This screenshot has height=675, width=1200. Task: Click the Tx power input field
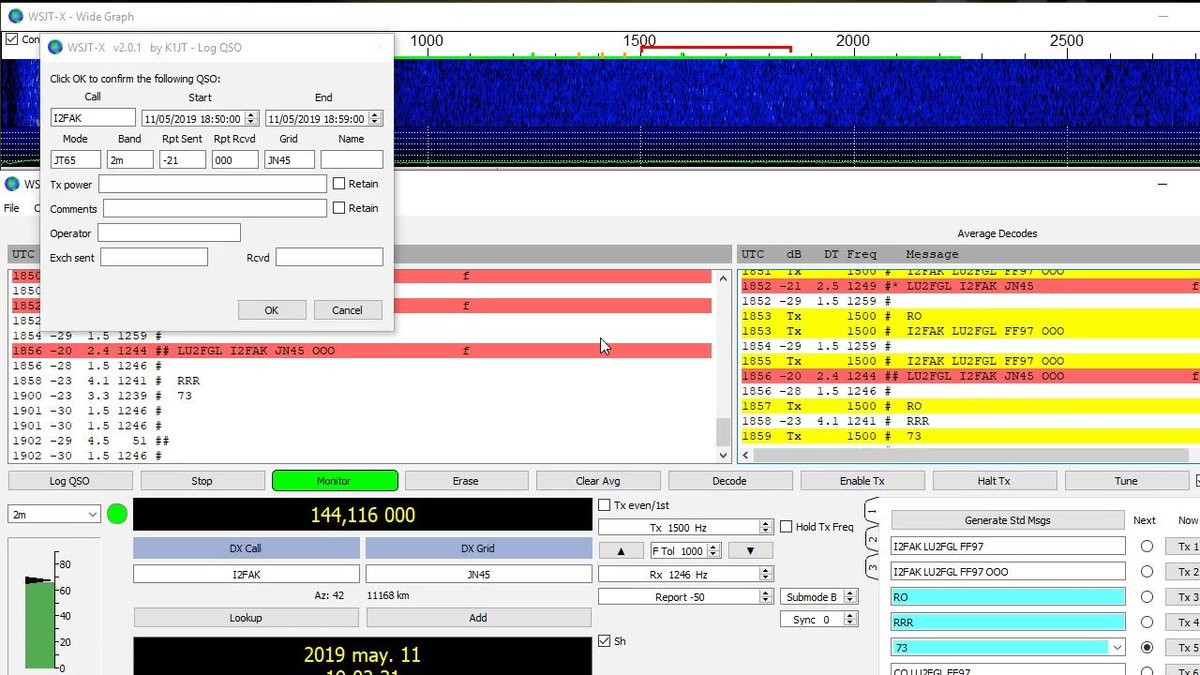(212, 184)
